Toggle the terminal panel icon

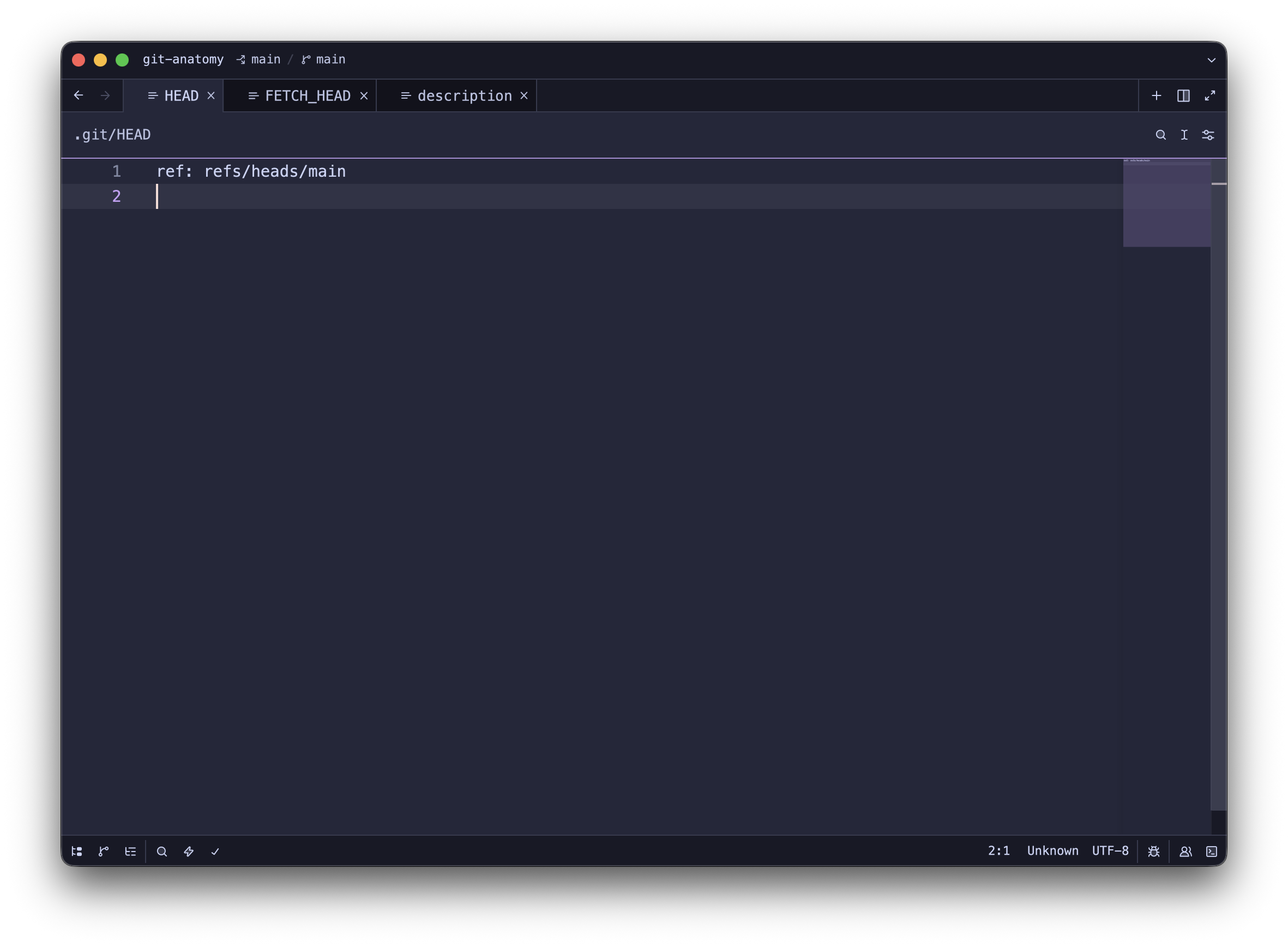click(1212, 852)
